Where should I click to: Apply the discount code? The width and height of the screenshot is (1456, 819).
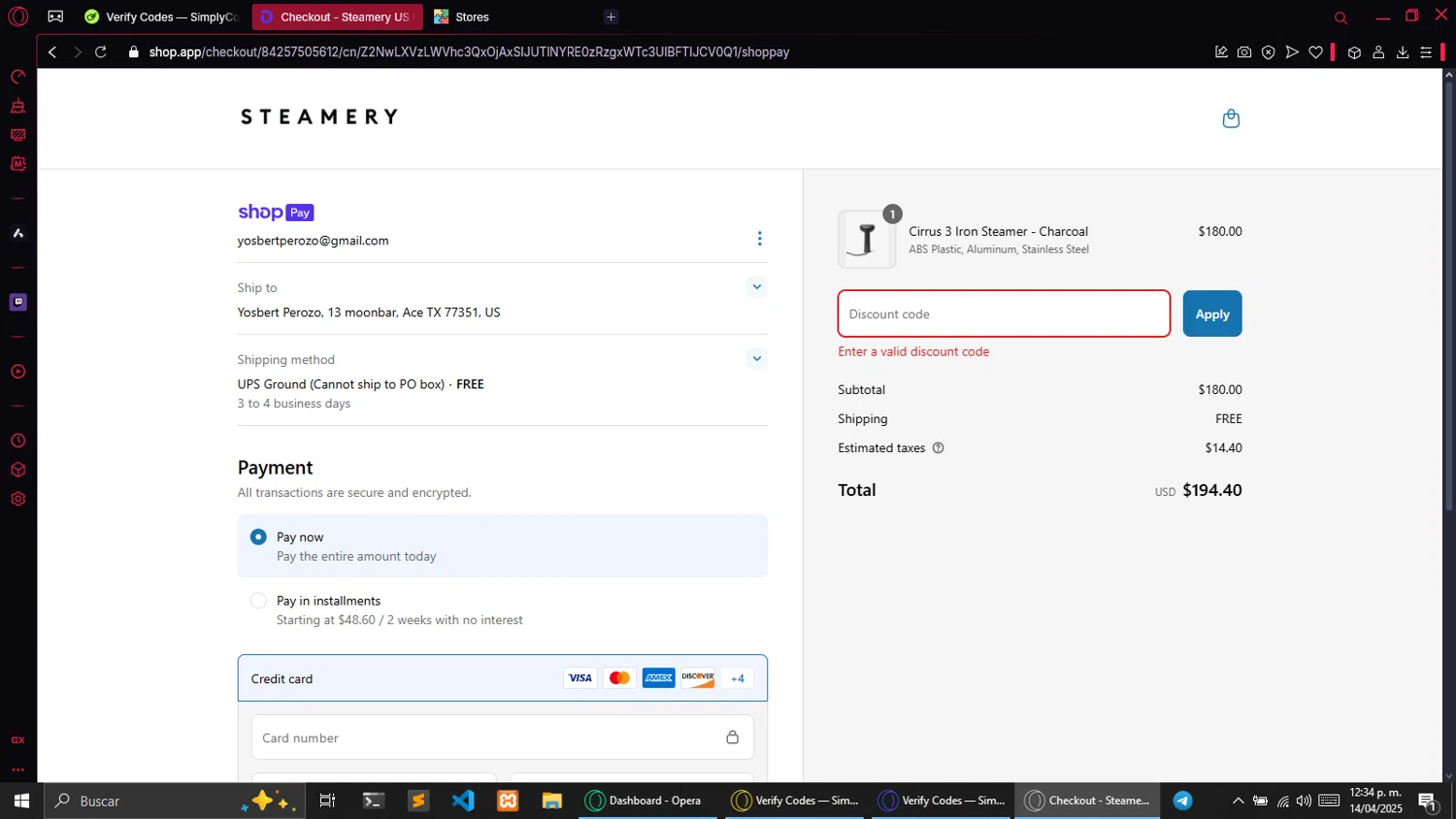point(1211,313)
